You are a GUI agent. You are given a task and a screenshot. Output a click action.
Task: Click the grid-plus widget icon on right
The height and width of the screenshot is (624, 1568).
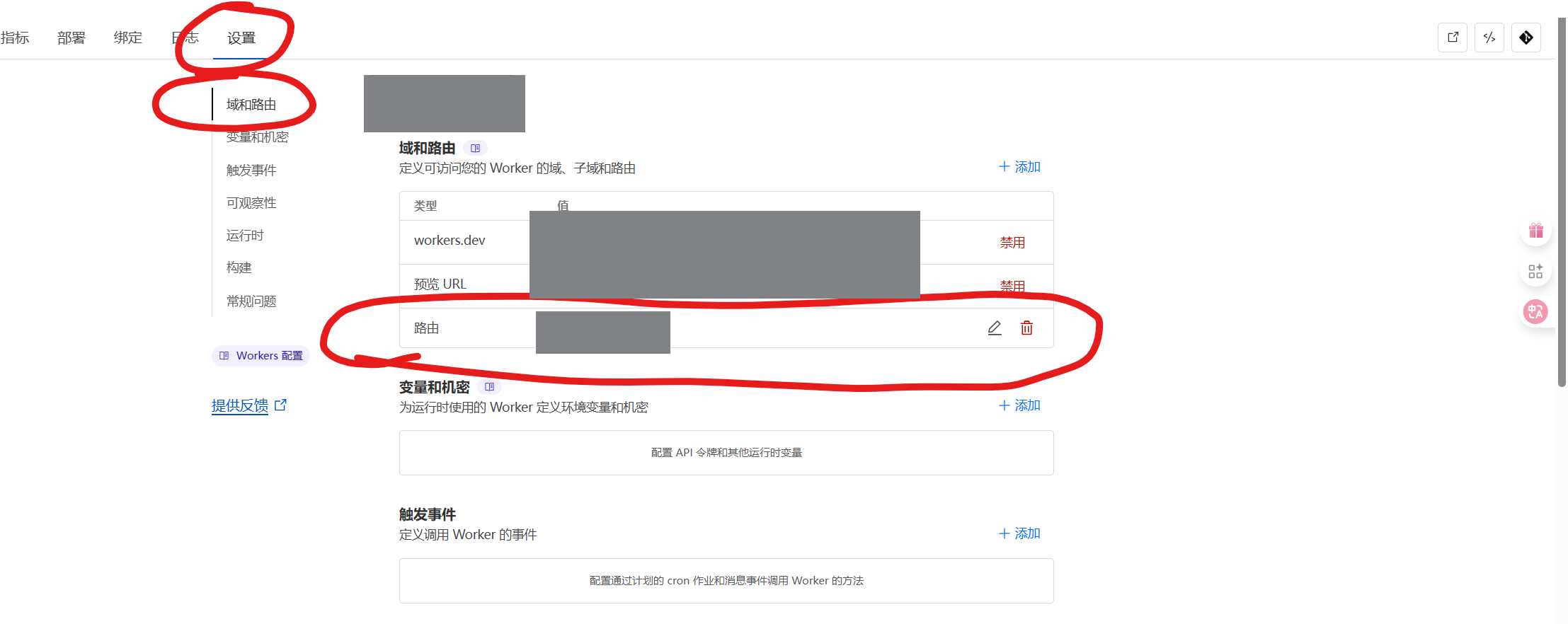[x=1535, y=271]
